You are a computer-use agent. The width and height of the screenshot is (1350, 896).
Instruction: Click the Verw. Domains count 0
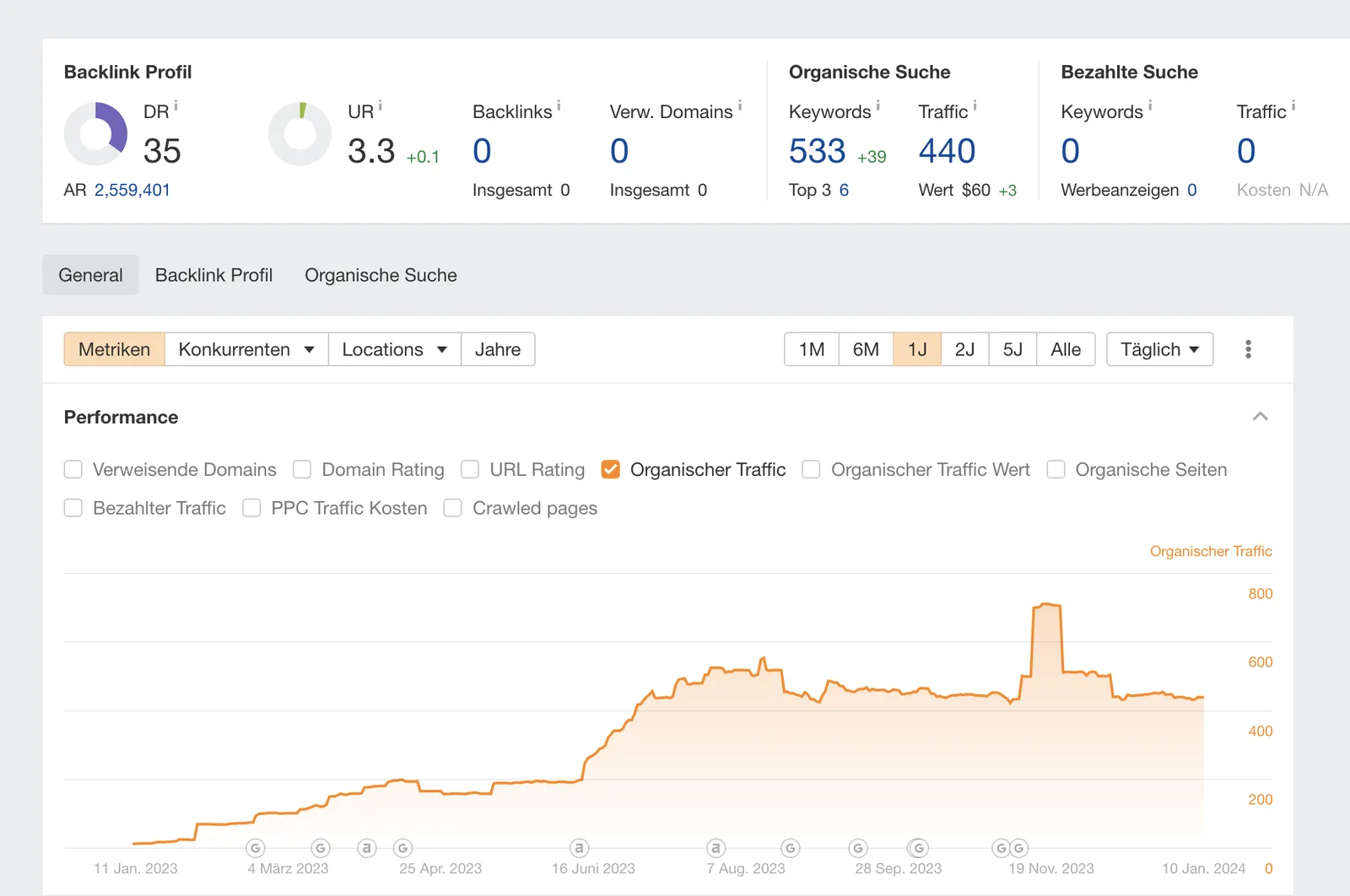click(x=619, y=151)
